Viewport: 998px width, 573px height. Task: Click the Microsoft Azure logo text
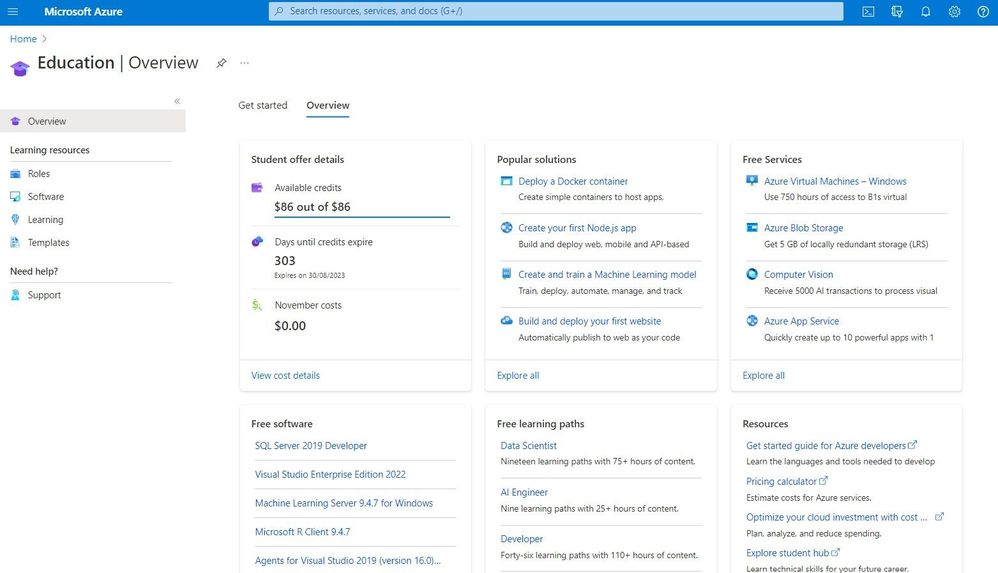83,11
